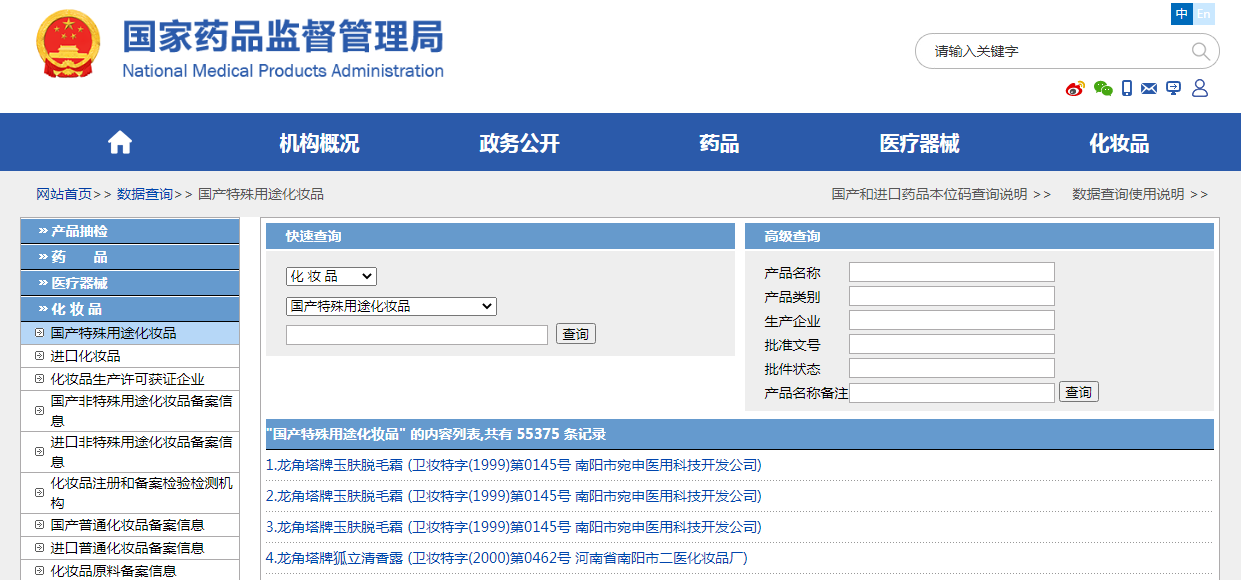Open the email contact icon
This screenshot has width=1241, height=580.
click(1148, 88)
